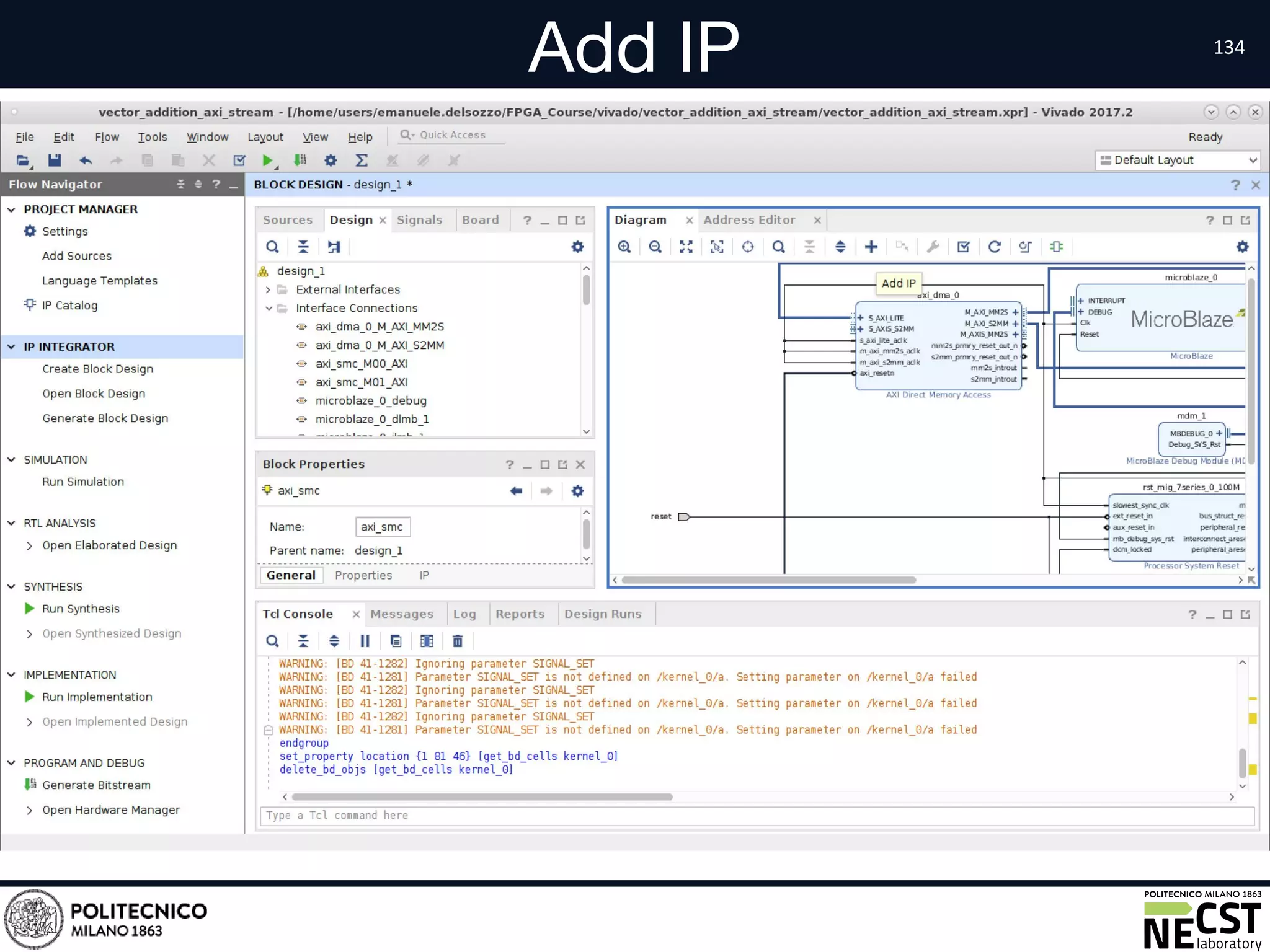Click Add Sources
The width and height of the screenshot is (1270, 952).
77,257
